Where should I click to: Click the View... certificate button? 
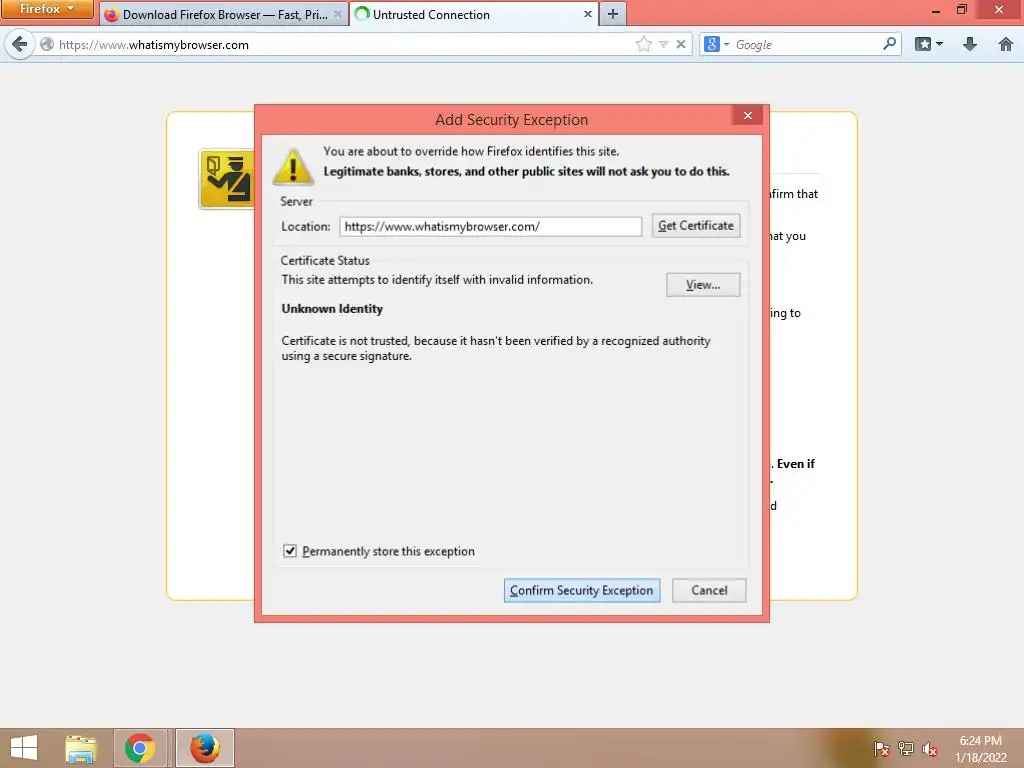point(703,285)
